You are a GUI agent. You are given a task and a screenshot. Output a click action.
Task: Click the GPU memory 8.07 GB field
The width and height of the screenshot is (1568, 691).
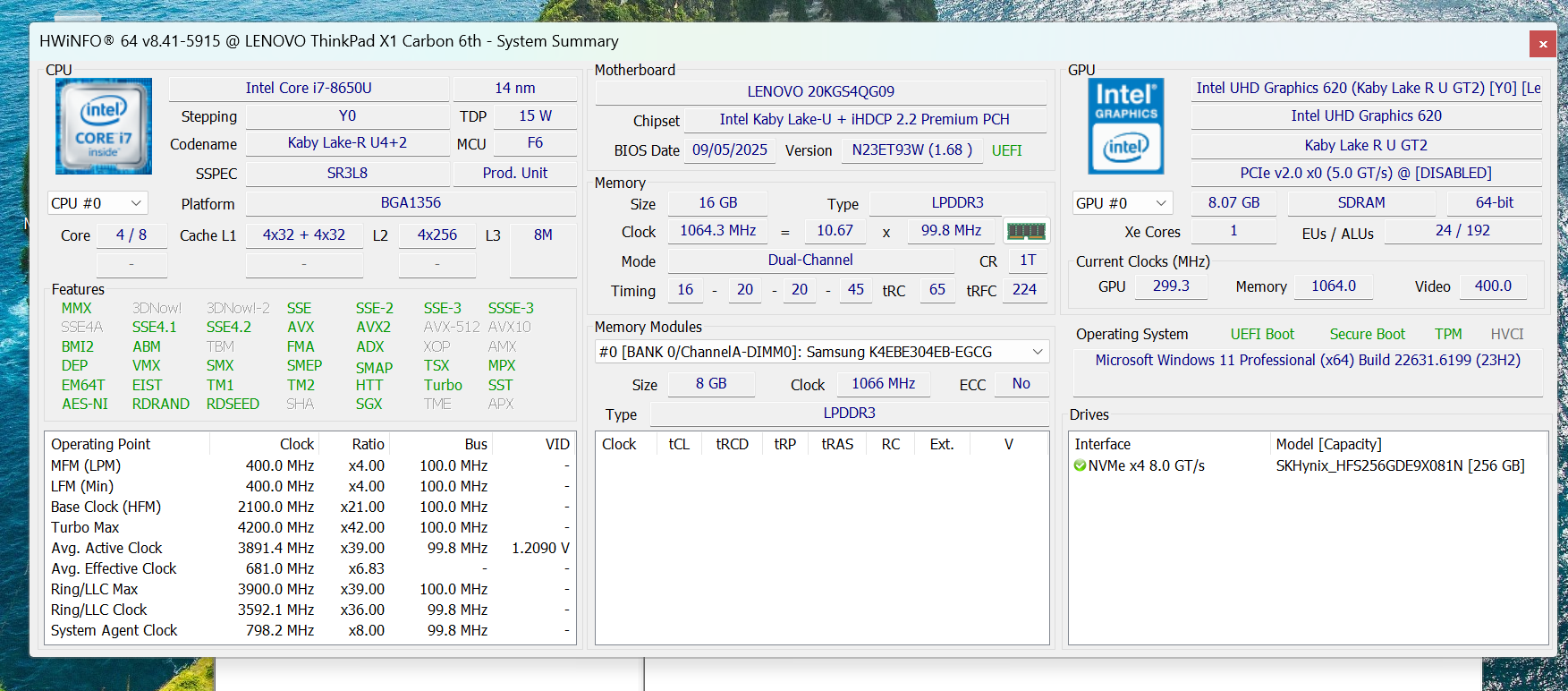click(x=1234, y=202)
